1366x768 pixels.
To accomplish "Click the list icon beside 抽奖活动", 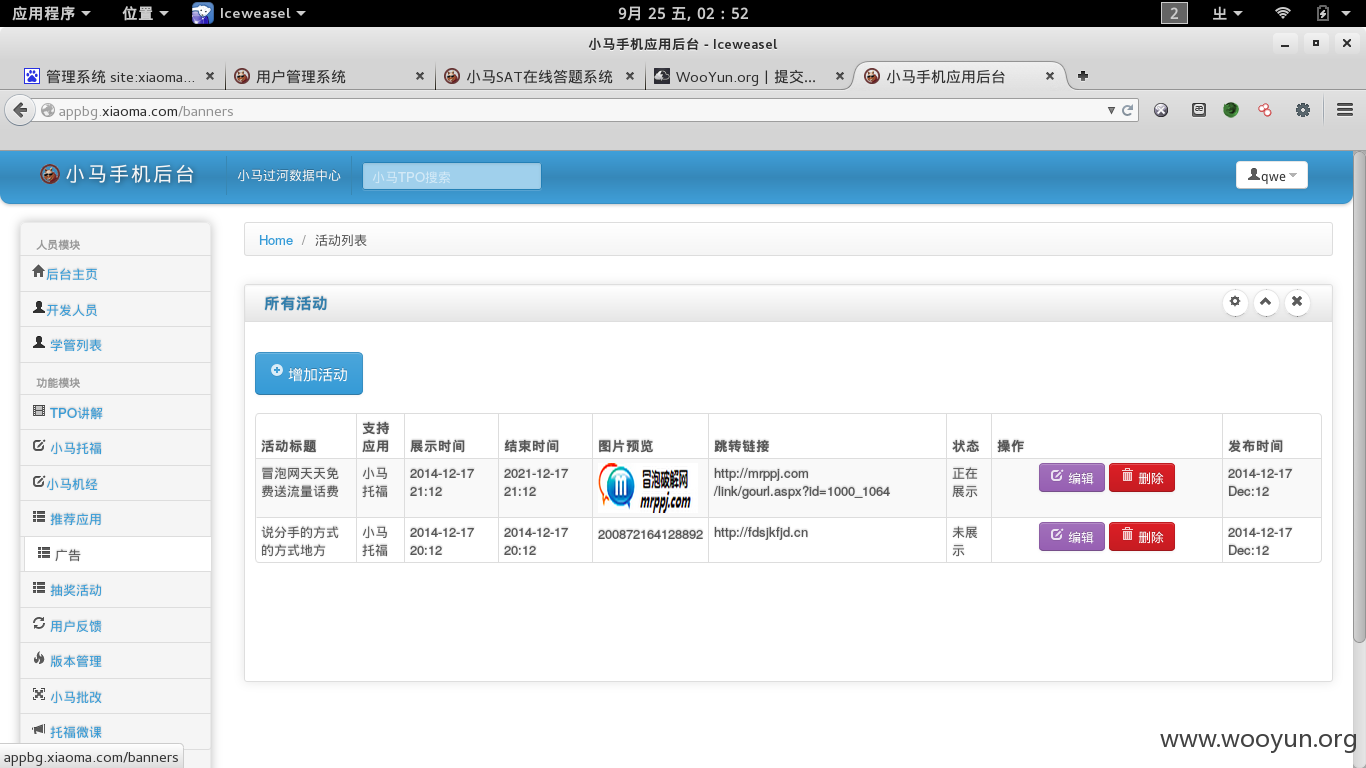I will pyautogui.click(x=39, y=588).
